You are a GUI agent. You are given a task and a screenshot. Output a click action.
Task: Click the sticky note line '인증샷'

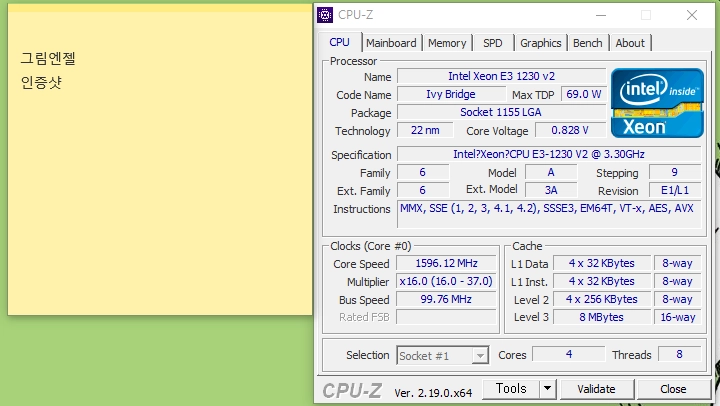[x=41, y=82]
